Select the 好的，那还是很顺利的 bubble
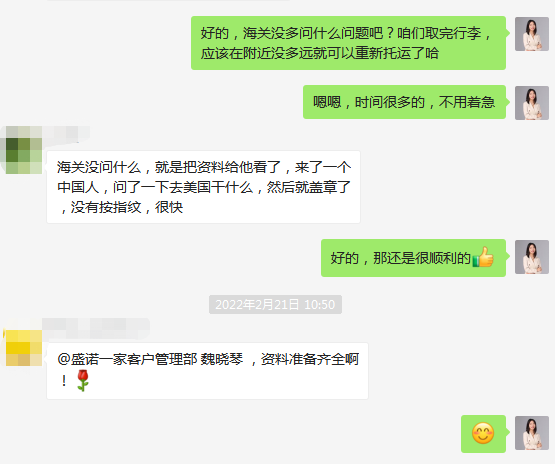 point(413,258)
